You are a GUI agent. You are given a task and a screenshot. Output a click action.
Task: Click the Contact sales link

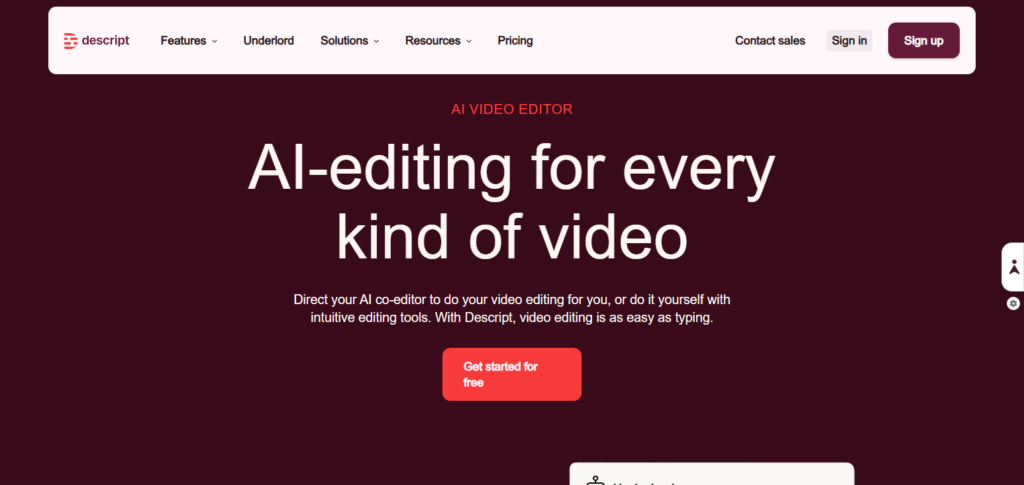pyautogui.click(x=770, y=40)
